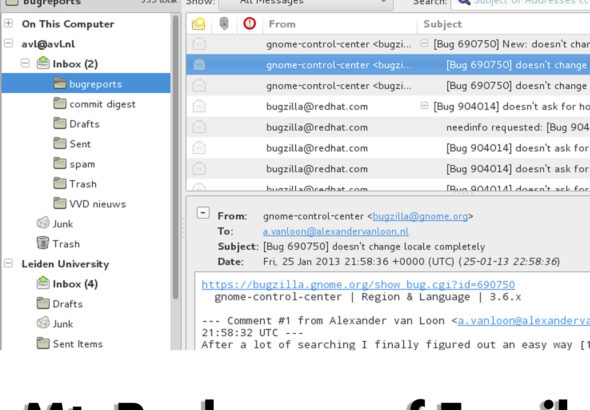The width and height of the screenshot is (590, 410).
Task: Sort by importance exclamation column
Action: pos(249,24)
